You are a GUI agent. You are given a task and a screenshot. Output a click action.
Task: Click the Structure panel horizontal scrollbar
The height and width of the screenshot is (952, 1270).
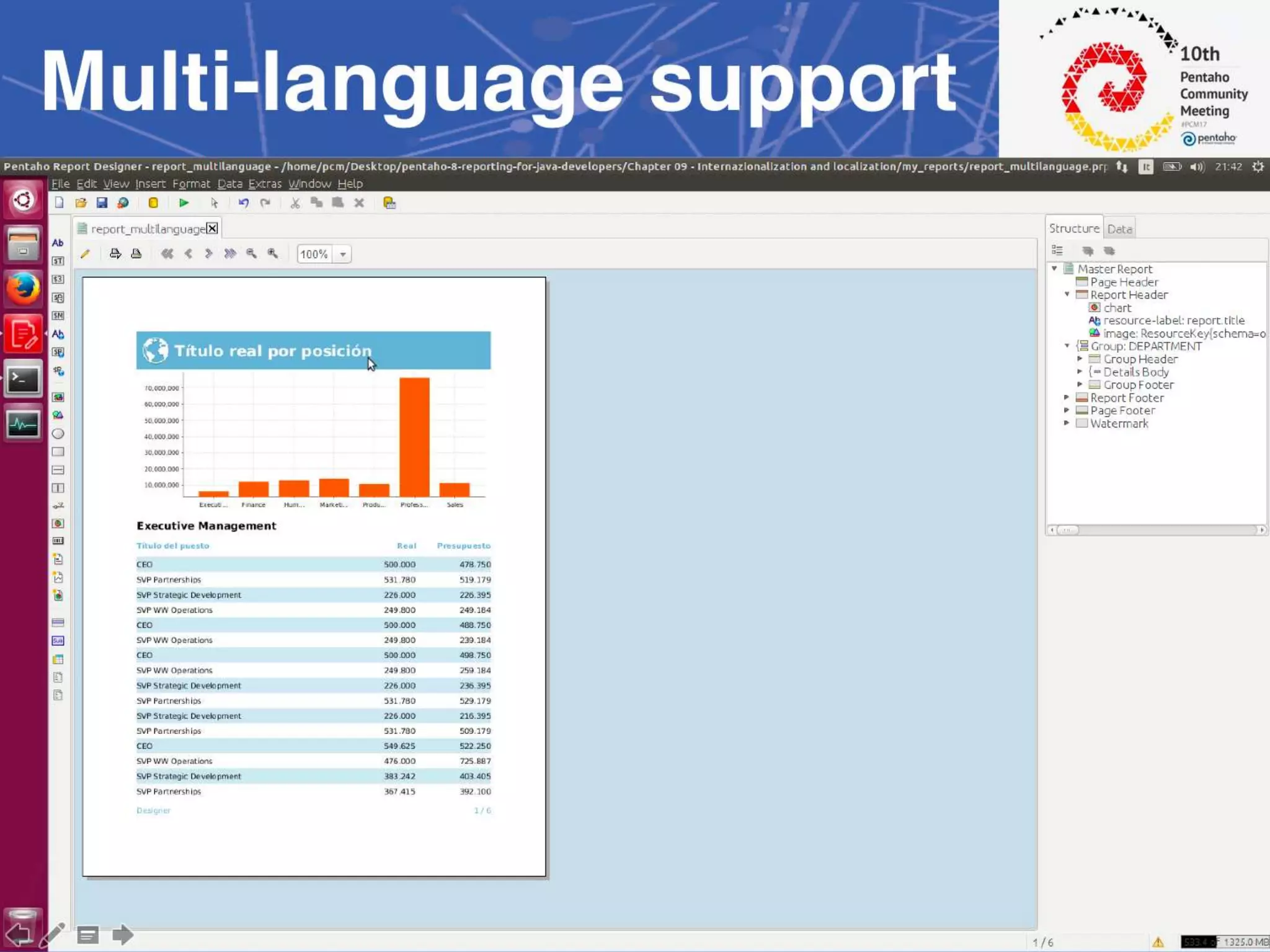coord(1156,530)
